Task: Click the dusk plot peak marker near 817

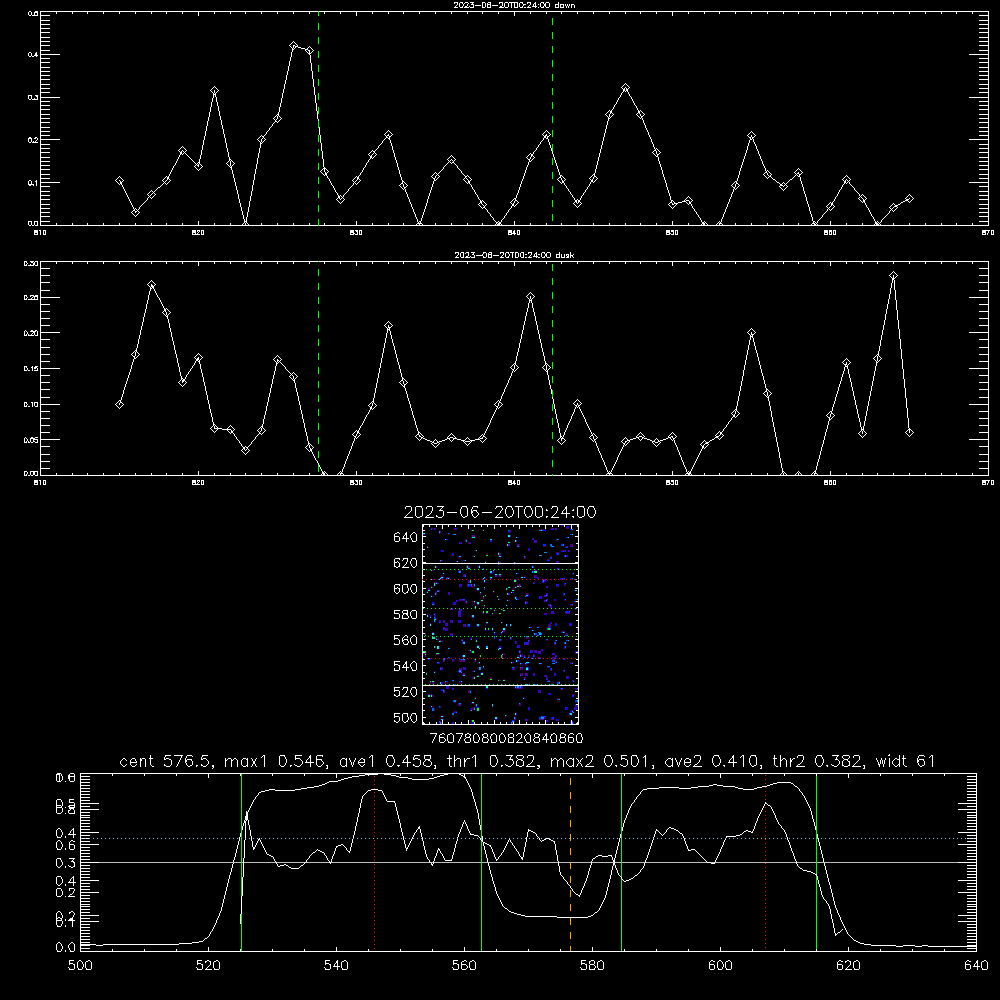Action: [151, 284]
